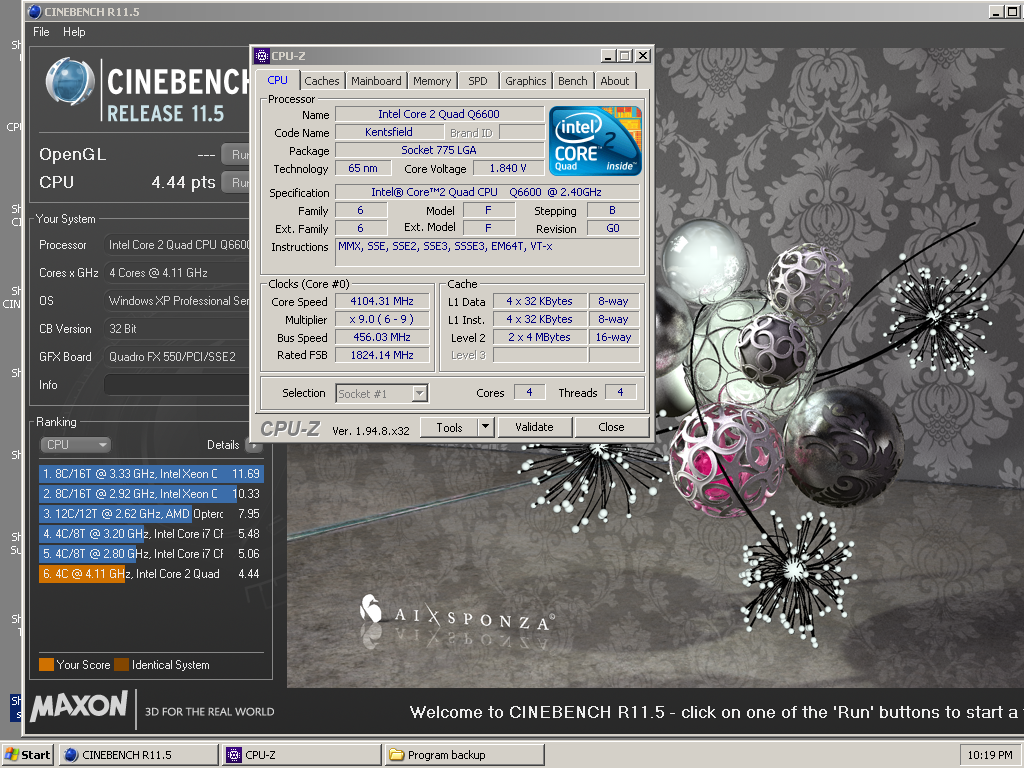Viewport: 1024px width, 768px height.
Task: Click the CPU-Z title bar icon
Action: [x=262, y=56]
